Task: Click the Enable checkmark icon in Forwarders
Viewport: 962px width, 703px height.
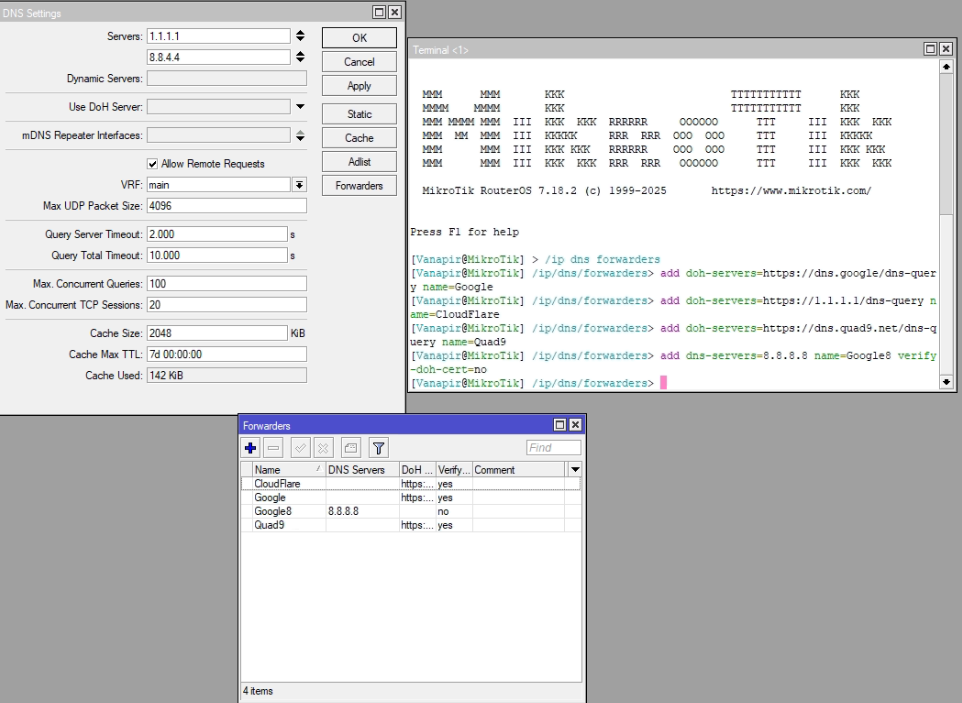Action: click(300, 448)
